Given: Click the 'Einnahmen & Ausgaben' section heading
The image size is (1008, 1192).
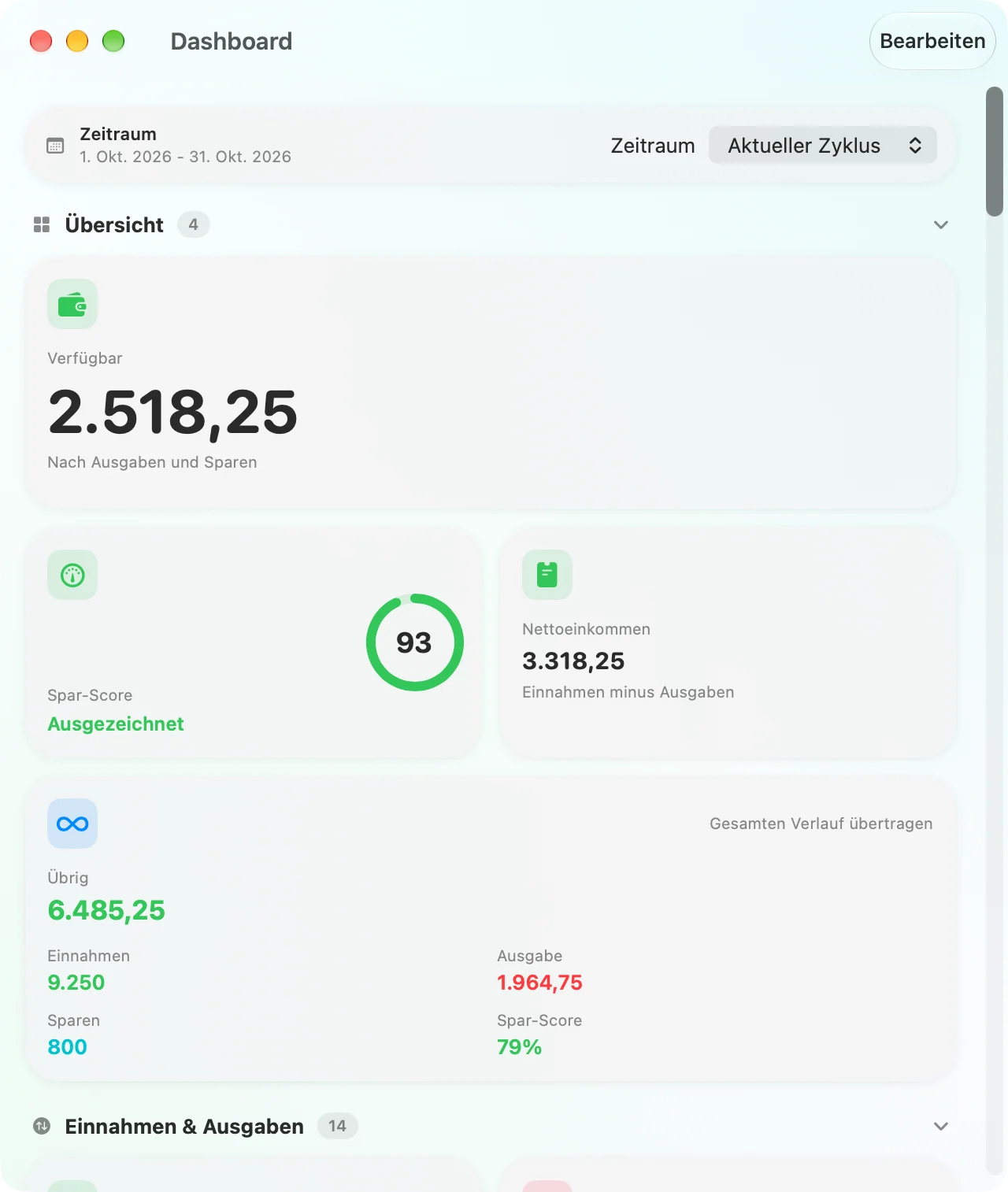Looking at the screenshot, I should tap(184, 1127).
